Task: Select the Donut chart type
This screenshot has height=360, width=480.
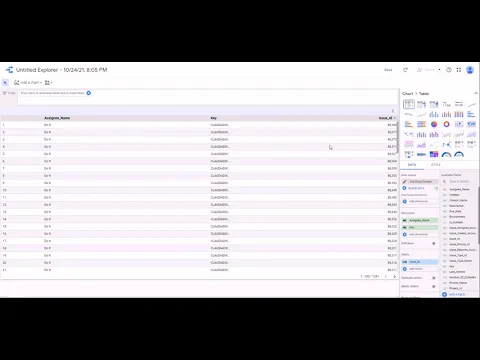Action: click(x=446, y=124)
